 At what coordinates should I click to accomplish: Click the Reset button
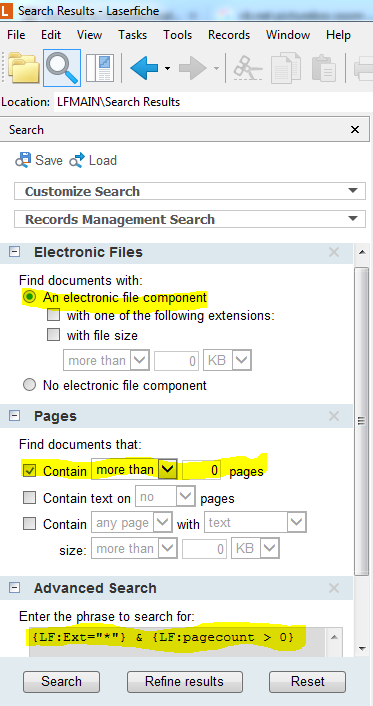[x=308, y=681]
